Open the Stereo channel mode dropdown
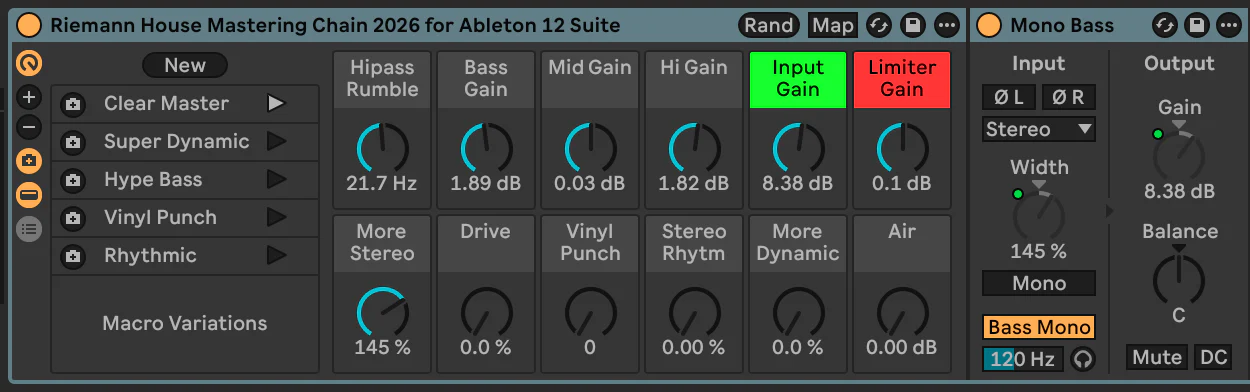 1039,129
